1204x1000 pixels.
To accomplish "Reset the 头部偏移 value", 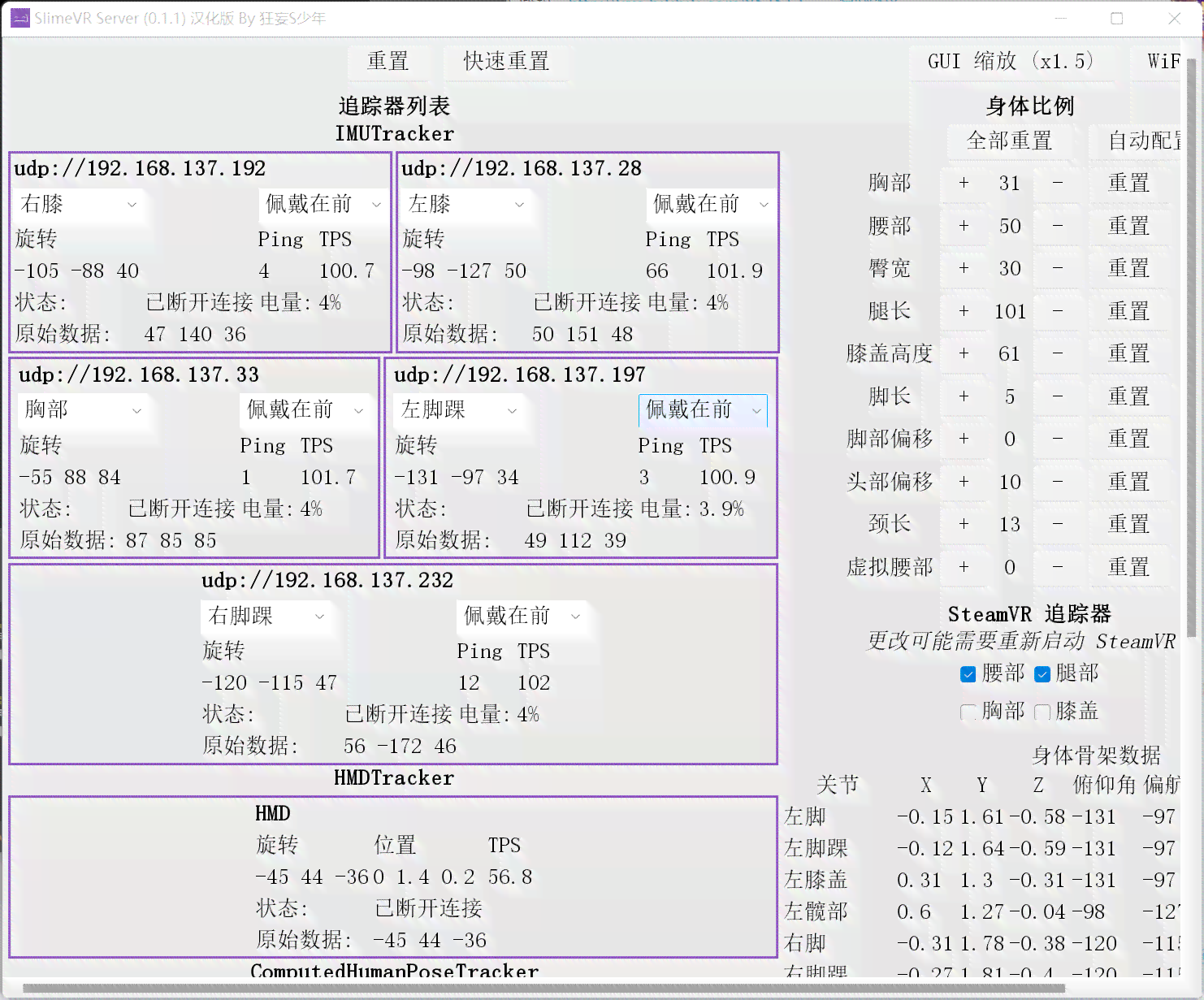I will coord(1129,482).
